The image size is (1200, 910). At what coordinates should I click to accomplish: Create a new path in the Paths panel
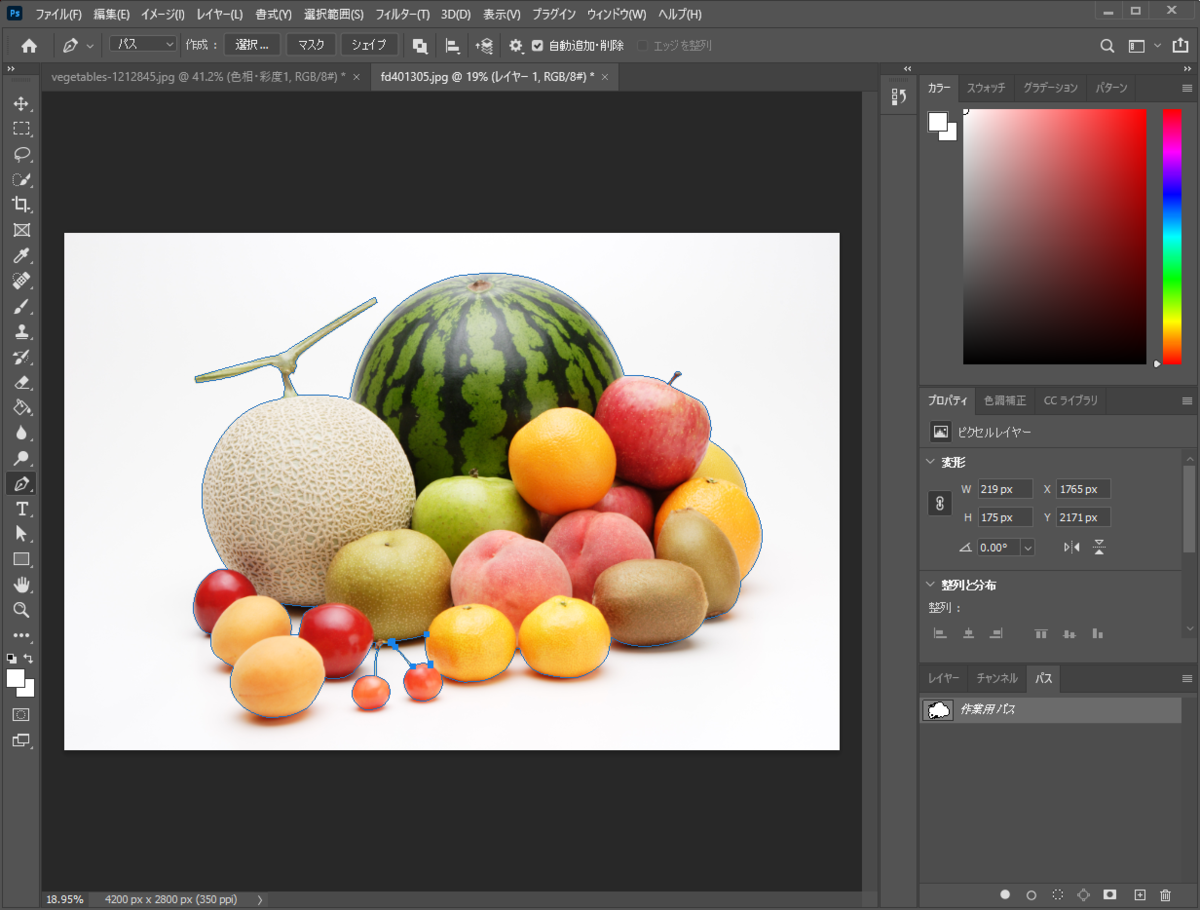1139,895
